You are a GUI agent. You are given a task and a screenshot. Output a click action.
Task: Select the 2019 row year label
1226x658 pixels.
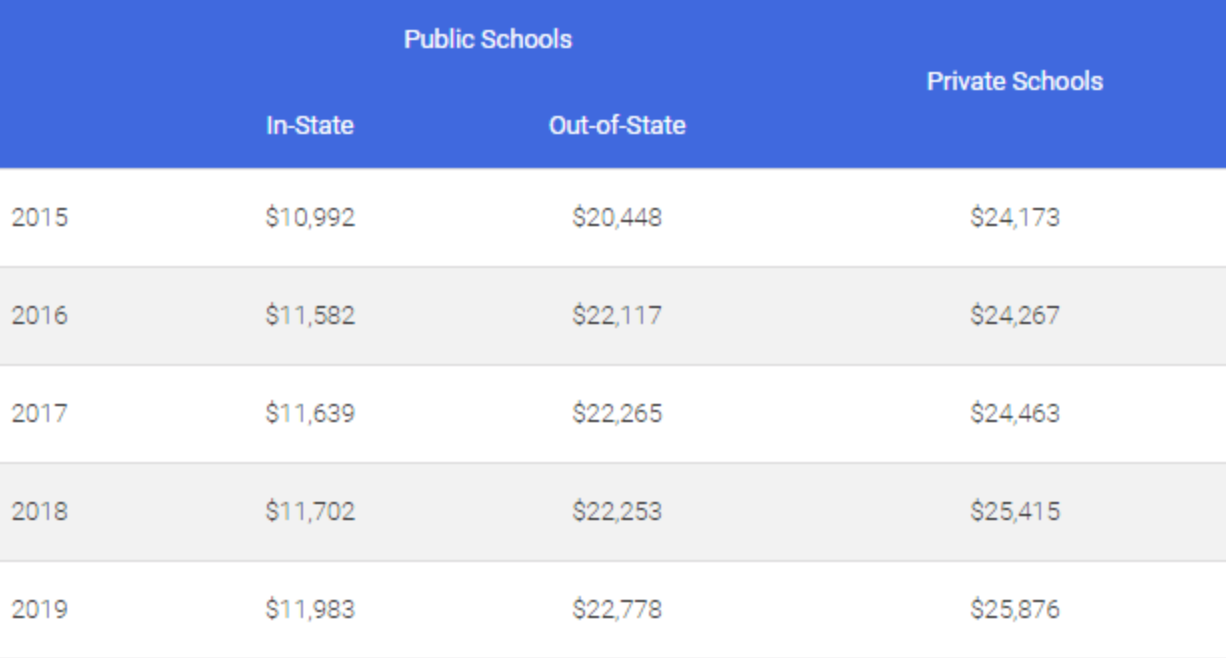point(40,609)
